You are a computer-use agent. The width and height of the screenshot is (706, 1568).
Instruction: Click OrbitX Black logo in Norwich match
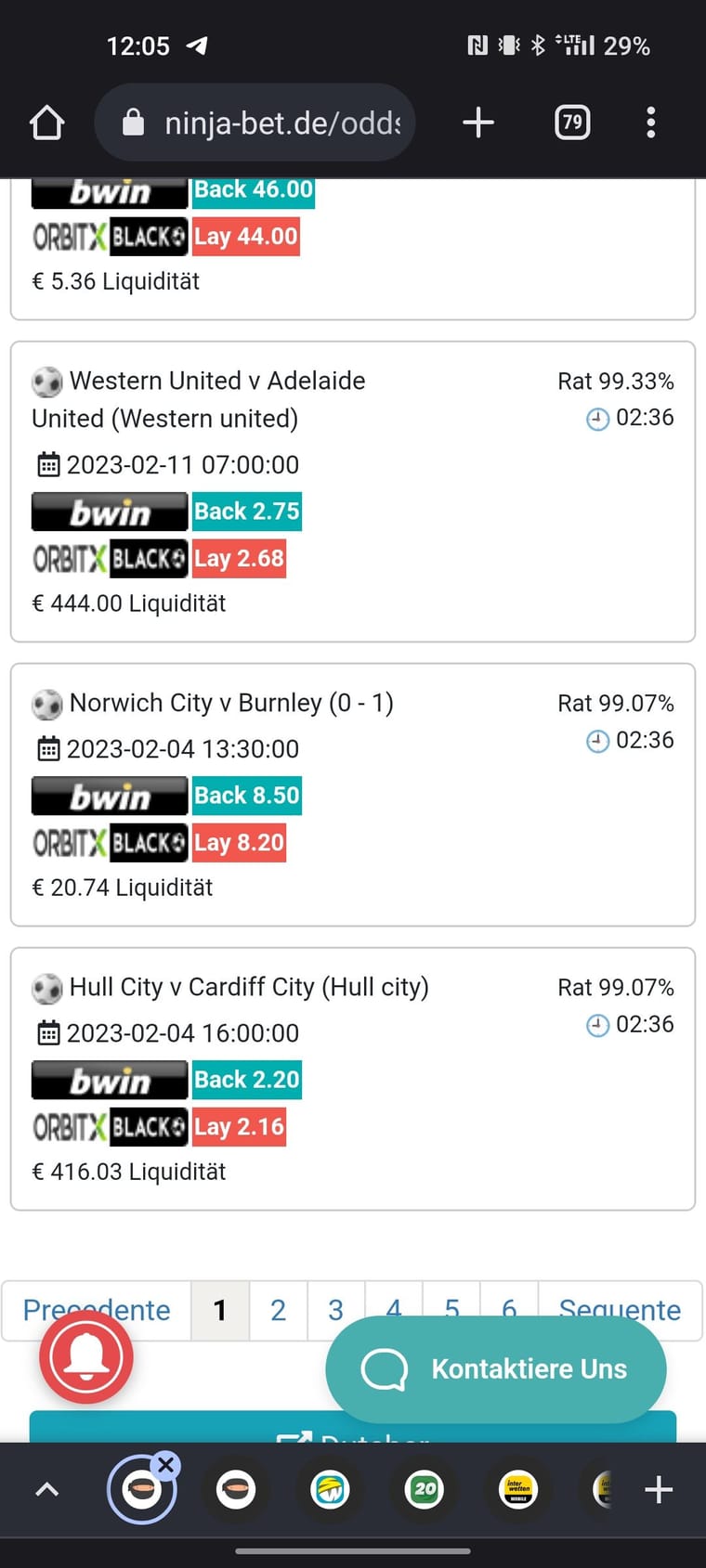point(110,843)
